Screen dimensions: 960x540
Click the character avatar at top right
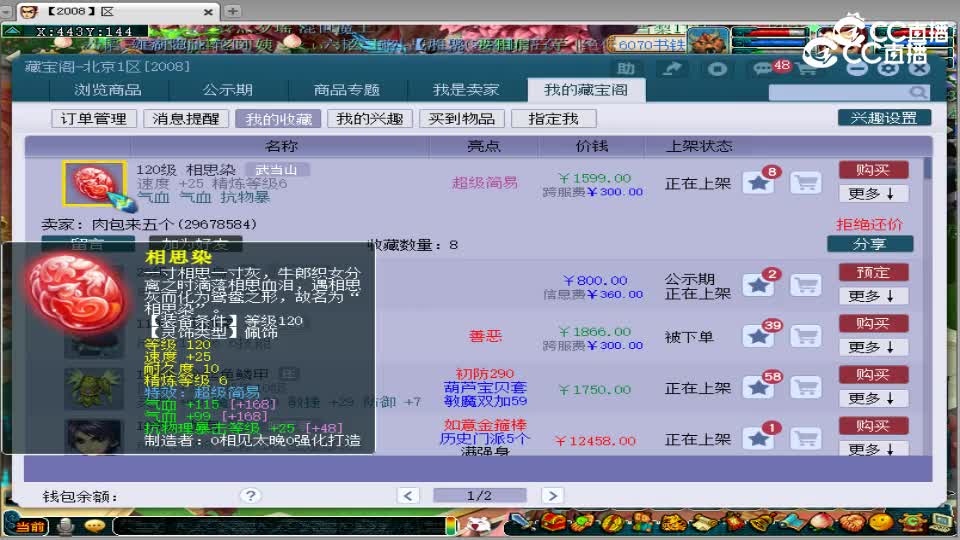708,40
